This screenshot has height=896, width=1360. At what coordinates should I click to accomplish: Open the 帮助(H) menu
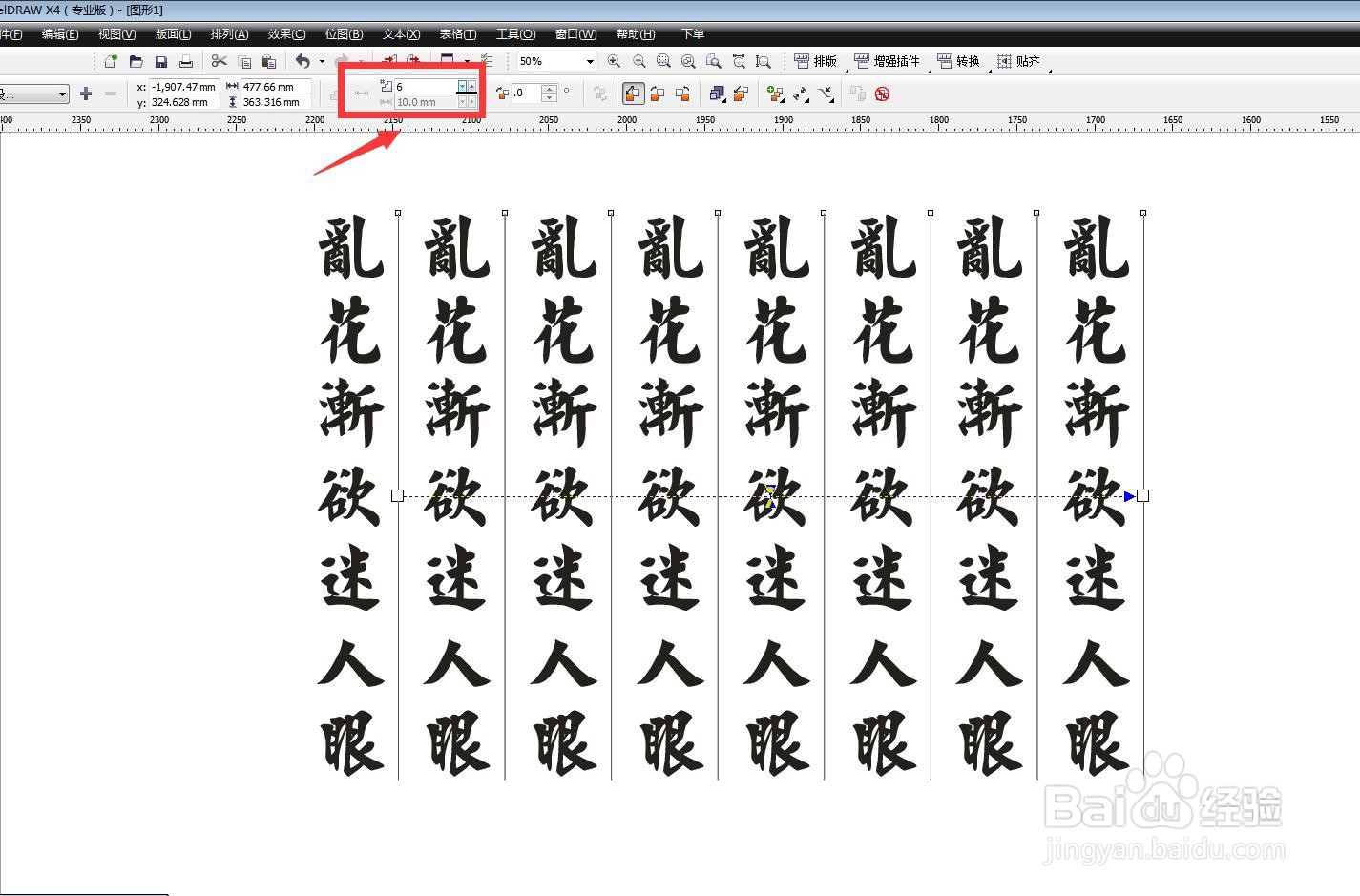636,33
